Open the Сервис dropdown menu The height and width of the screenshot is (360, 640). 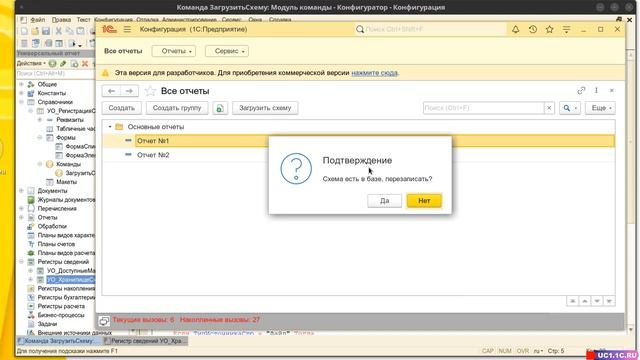coord(227,51)
